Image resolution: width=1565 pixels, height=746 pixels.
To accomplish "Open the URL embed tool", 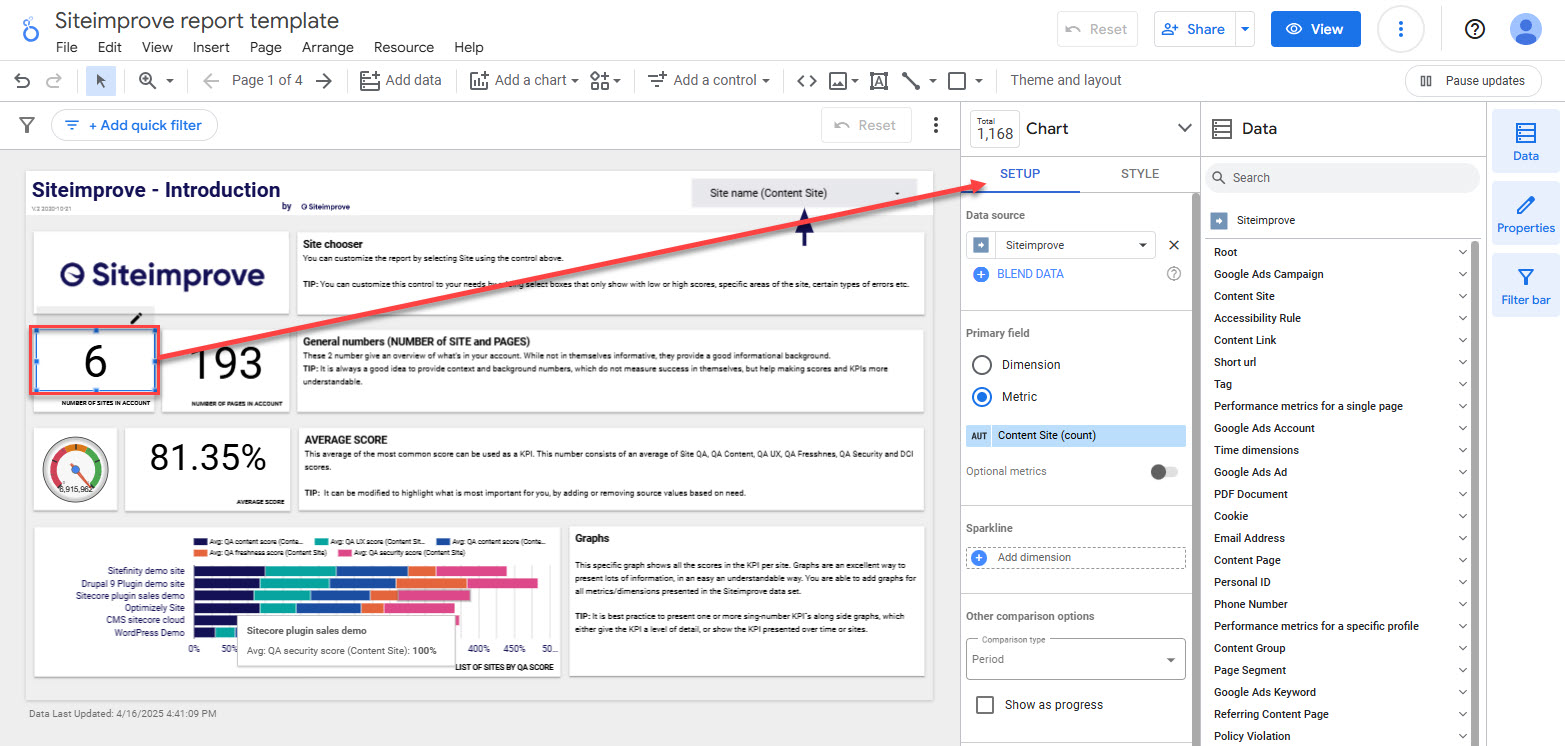I will pyautogui.click(x=807, y=80).
